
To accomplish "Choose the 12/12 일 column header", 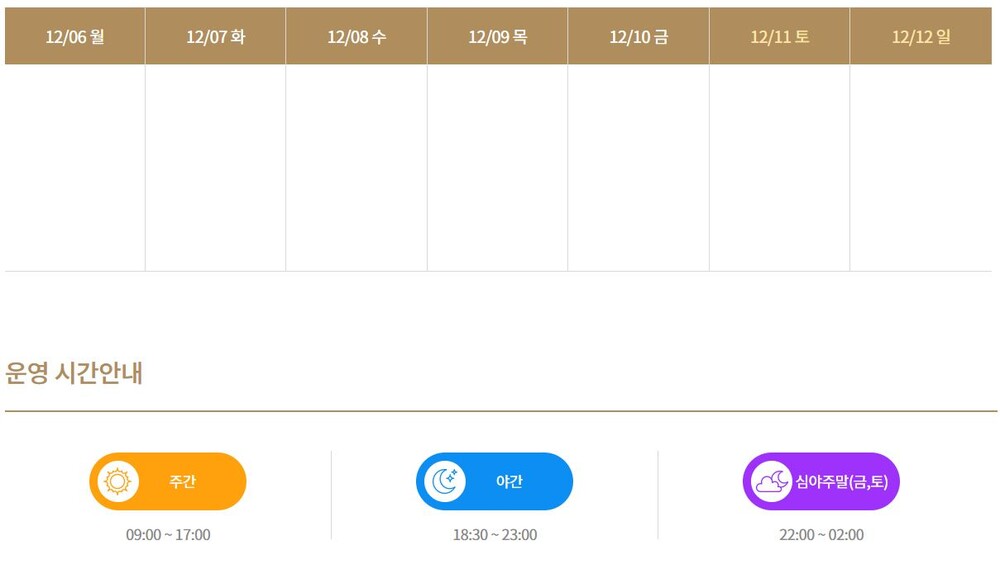I will point(921,36).
